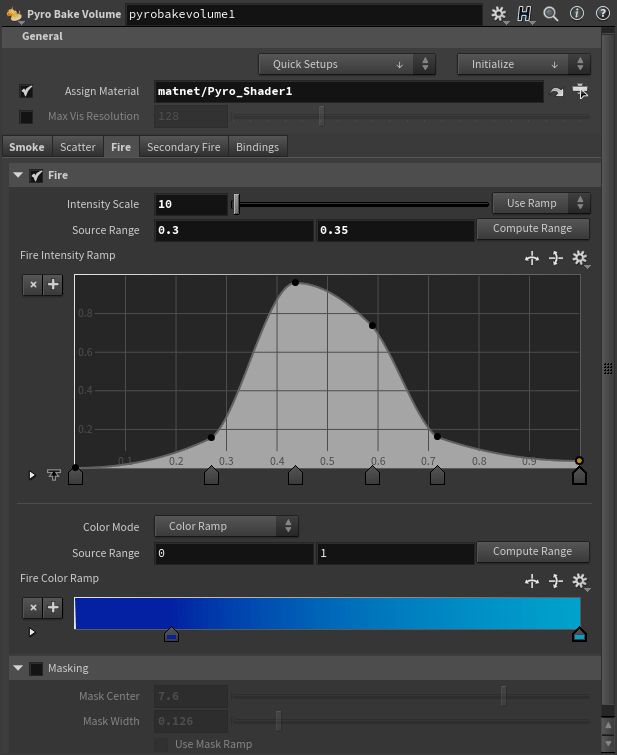This screenshot has width=617, height=755.
Task: Switch to the Smoke tab
Action: point(27,147)
